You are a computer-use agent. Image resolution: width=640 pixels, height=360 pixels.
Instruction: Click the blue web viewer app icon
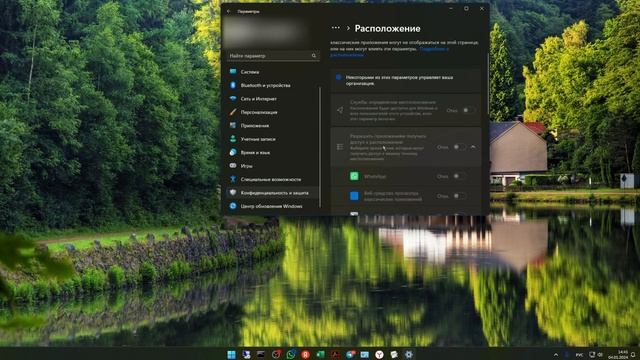(x=354, y=196)
